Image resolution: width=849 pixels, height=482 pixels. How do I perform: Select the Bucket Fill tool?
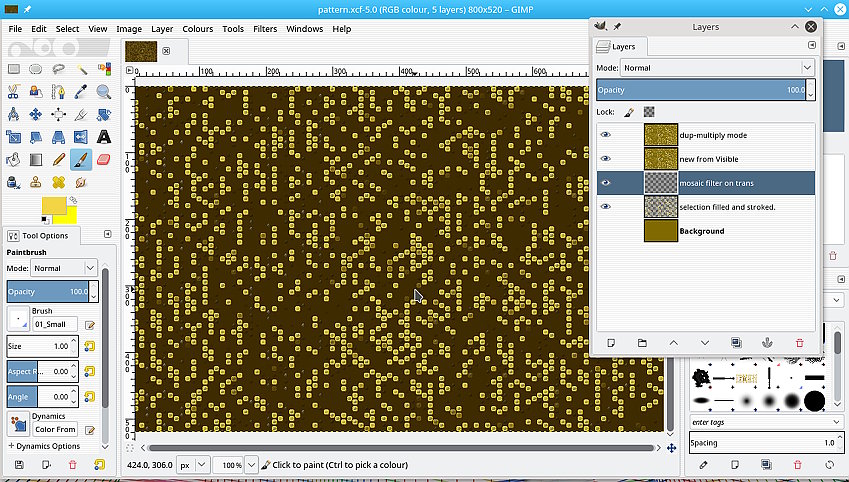point(14,159)
